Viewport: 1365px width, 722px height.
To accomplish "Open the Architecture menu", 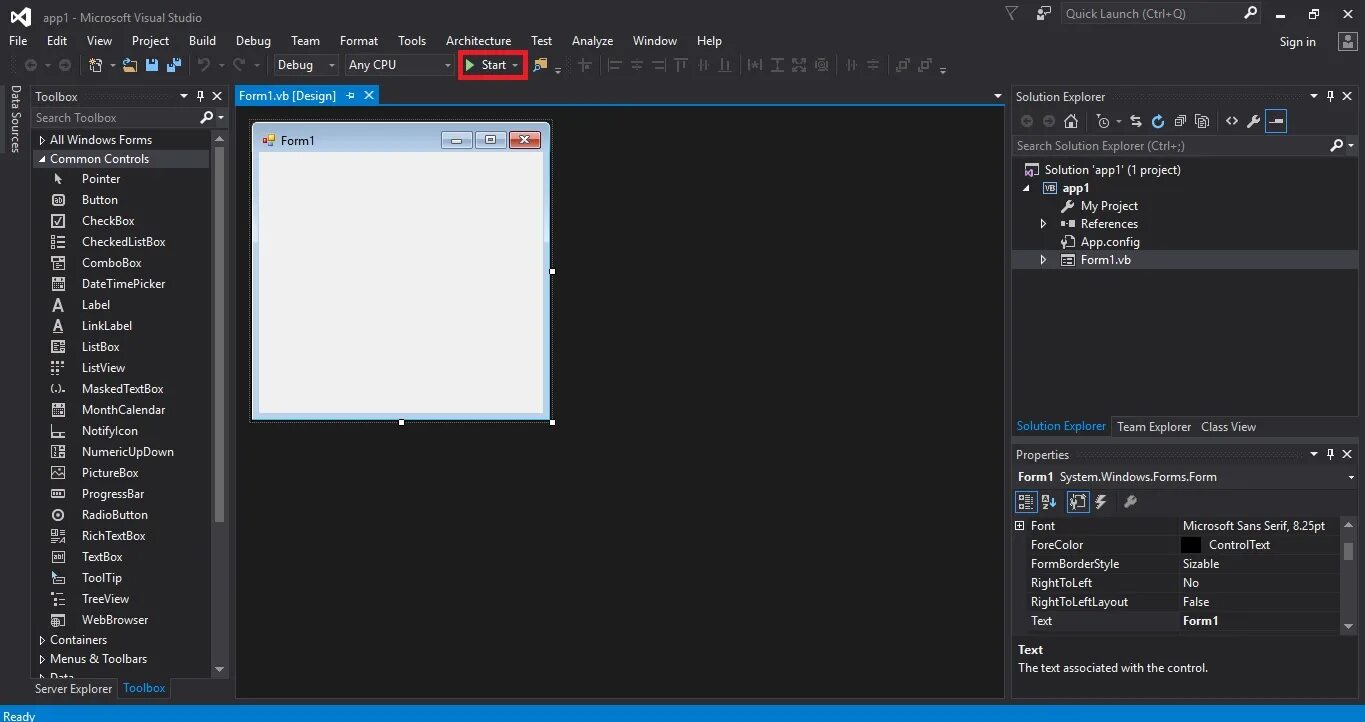I will 478,41.
